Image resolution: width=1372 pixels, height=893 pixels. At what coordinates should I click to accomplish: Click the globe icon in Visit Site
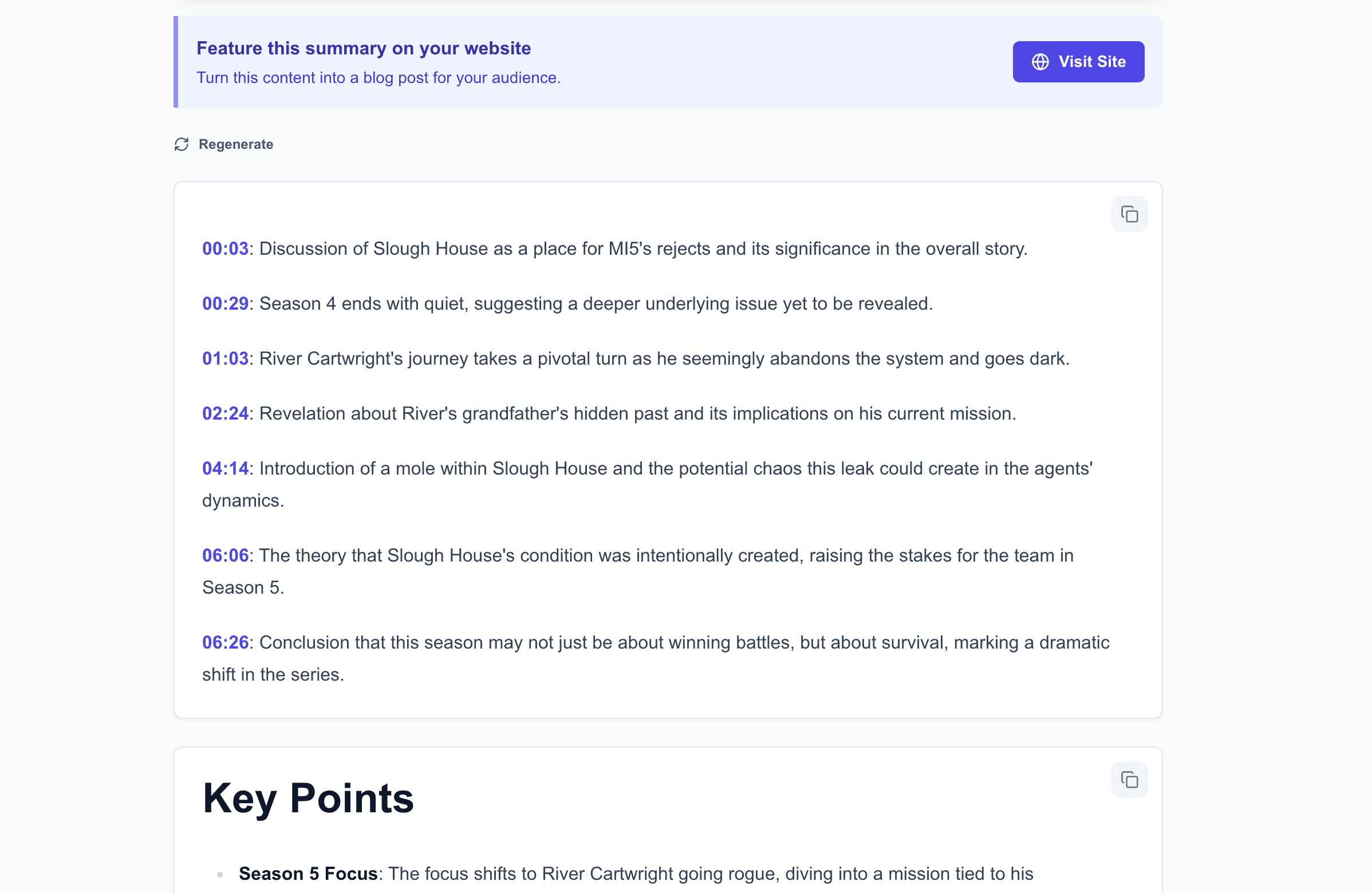coord(1040,62)
